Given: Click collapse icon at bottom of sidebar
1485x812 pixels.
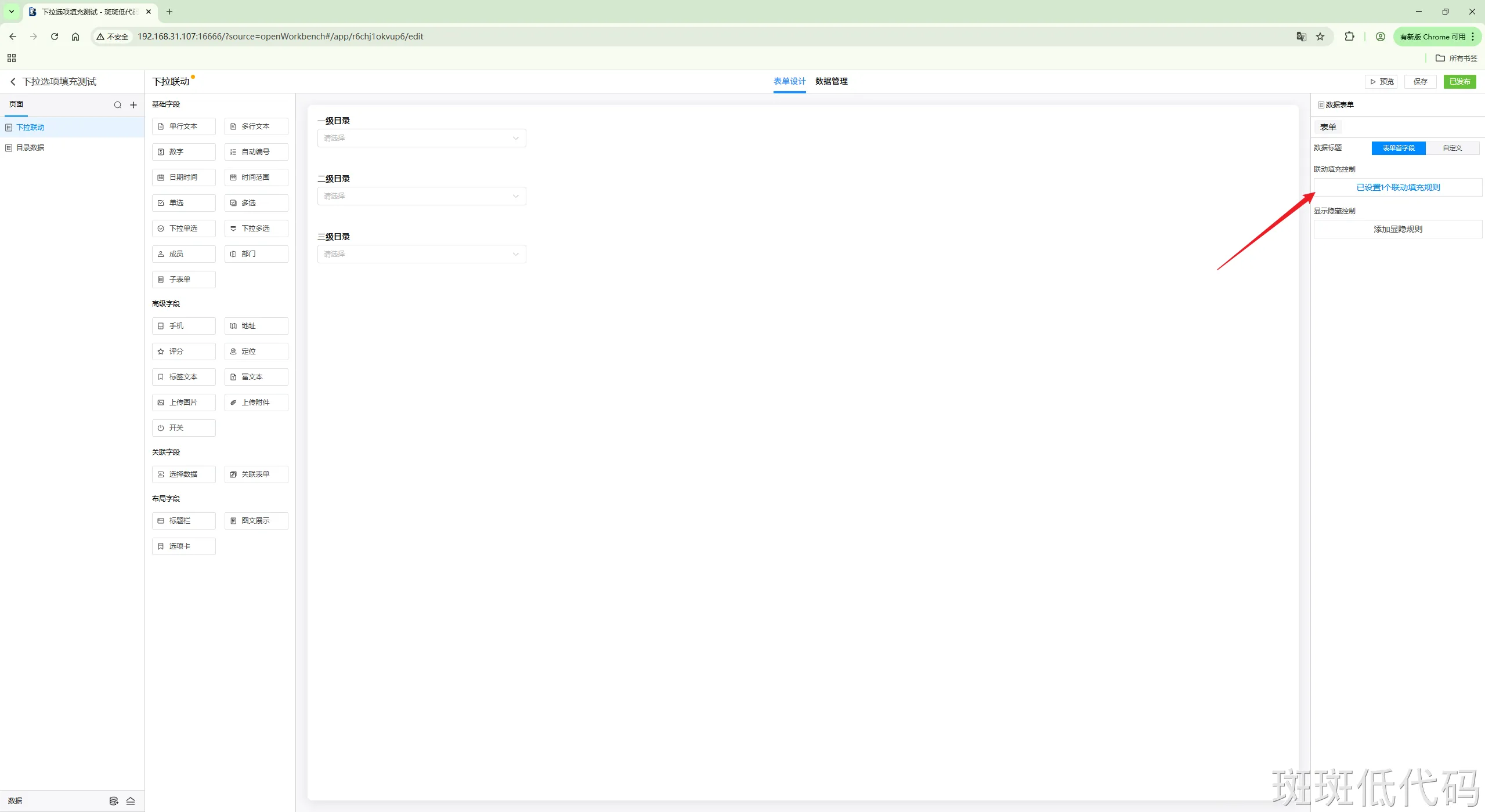Looking at the screenshot, I should (131, 801).
